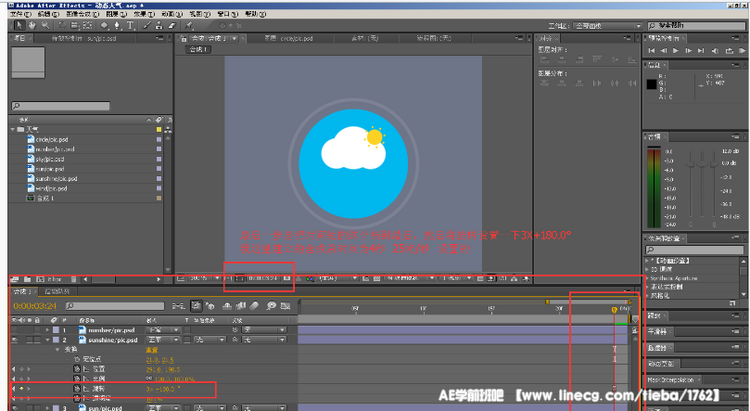750x411 pixels.
Task: Click the timeline current time indicator
Action: pos(614,310)
